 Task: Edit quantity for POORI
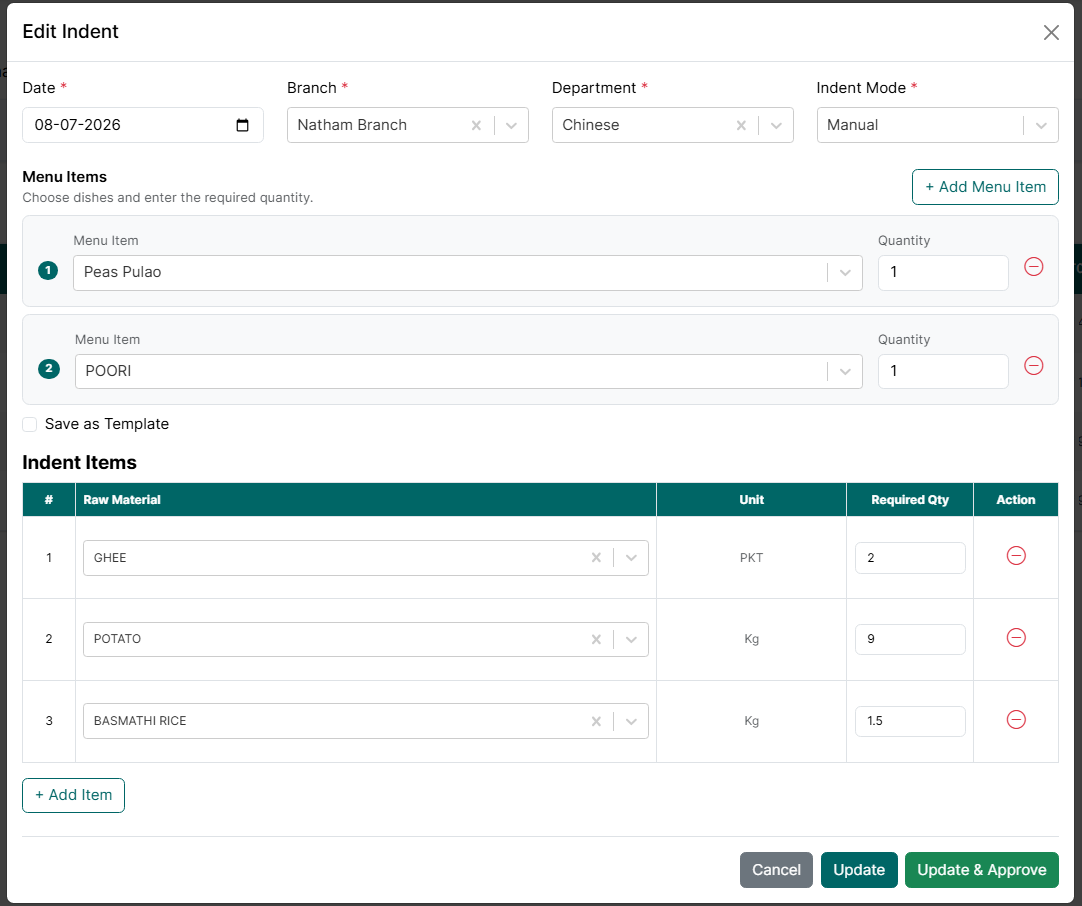943,371
